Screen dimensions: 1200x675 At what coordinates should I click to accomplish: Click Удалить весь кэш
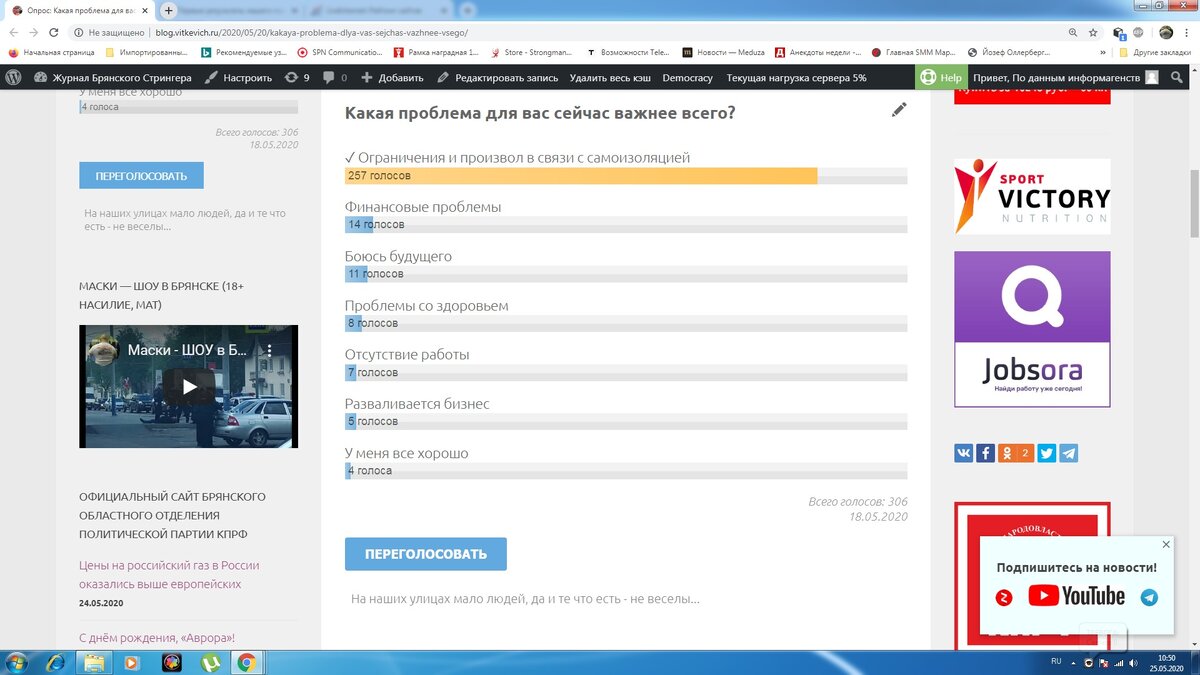coord(610,77)
